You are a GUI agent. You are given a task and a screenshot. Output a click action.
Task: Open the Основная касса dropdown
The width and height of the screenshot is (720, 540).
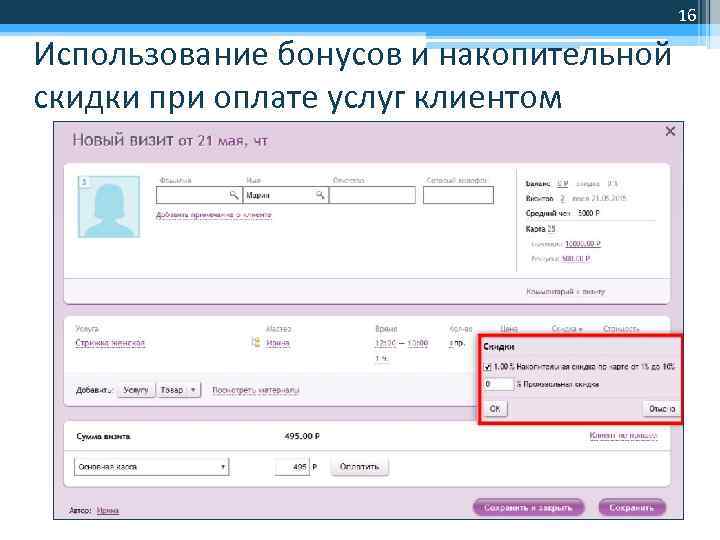tap(152, 467)
